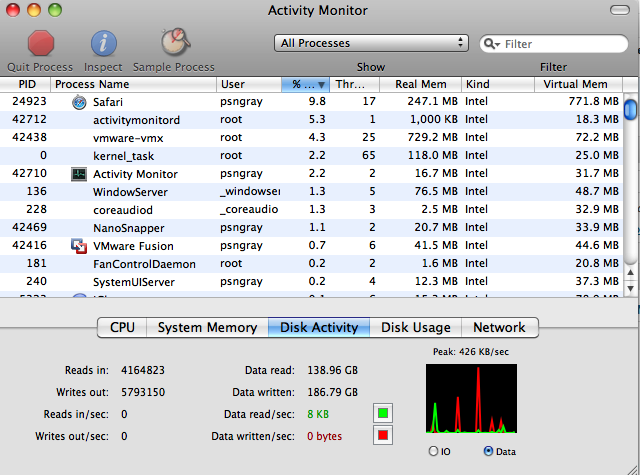Open the Inspect info icon
The width and height of the screenshot is (640, 475).
103,43
